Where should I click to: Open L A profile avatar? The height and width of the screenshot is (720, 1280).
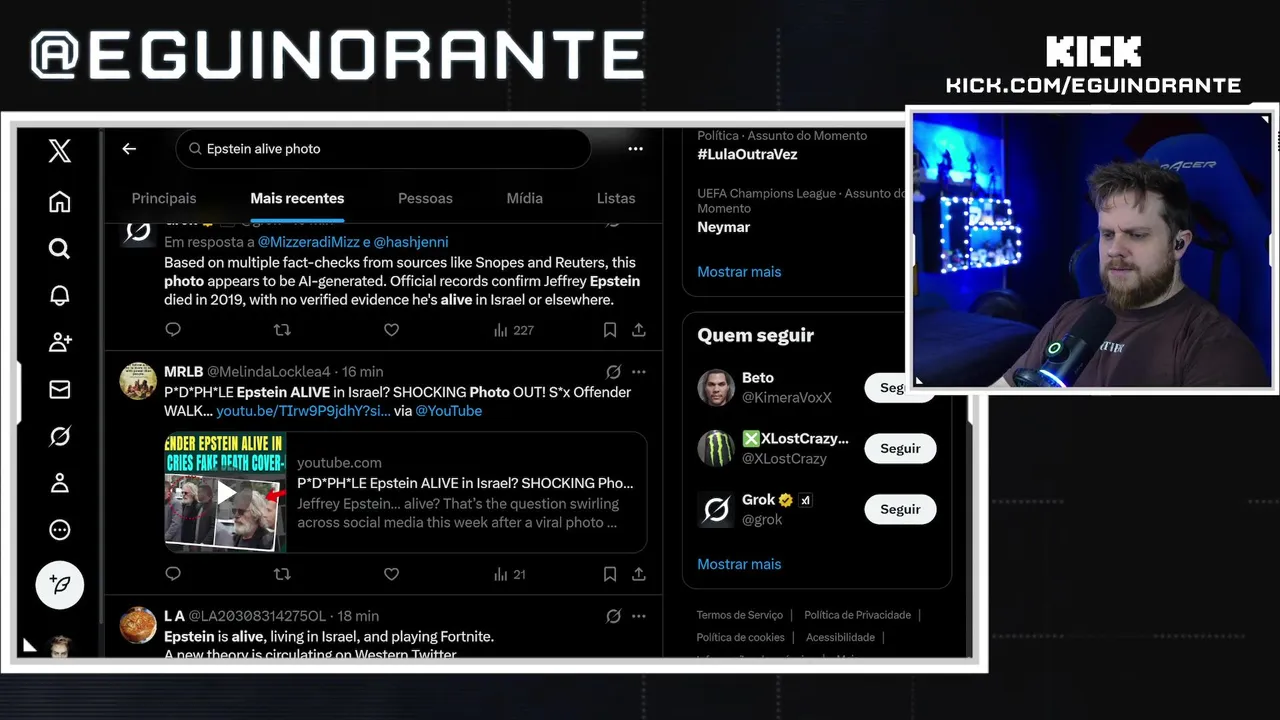click(x=138, y=625)
